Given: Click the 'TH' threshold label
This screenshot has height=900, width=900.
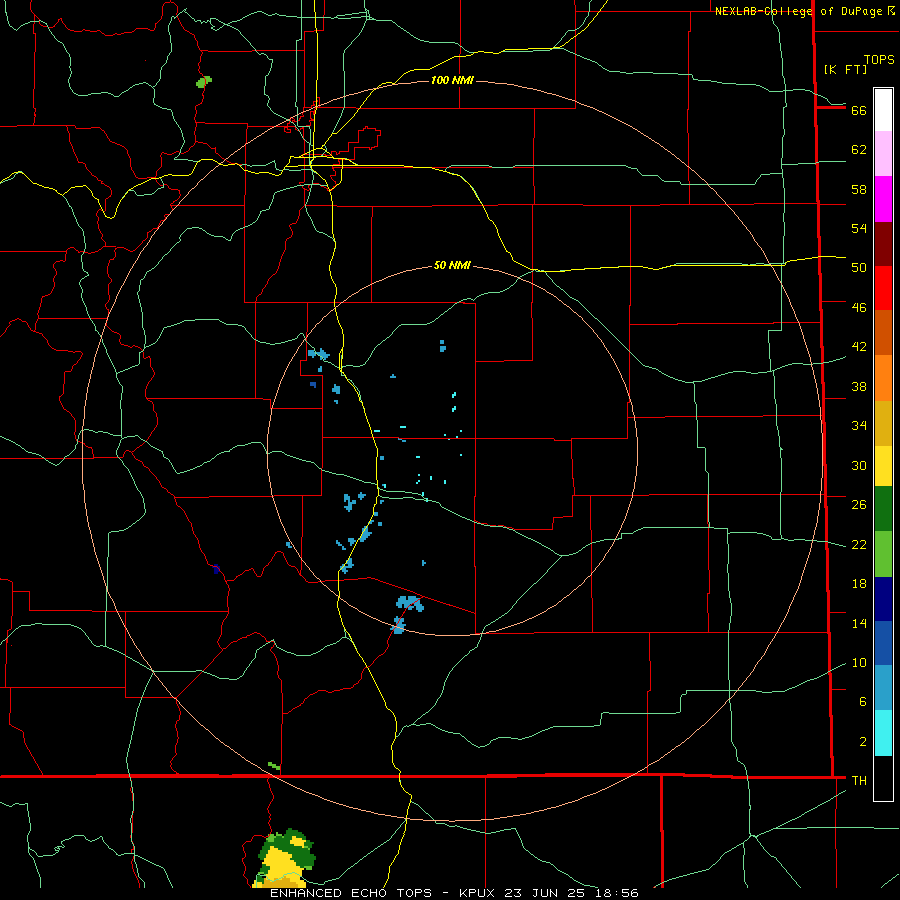Looking at the screenshot, I should click(x=859, y=781).
